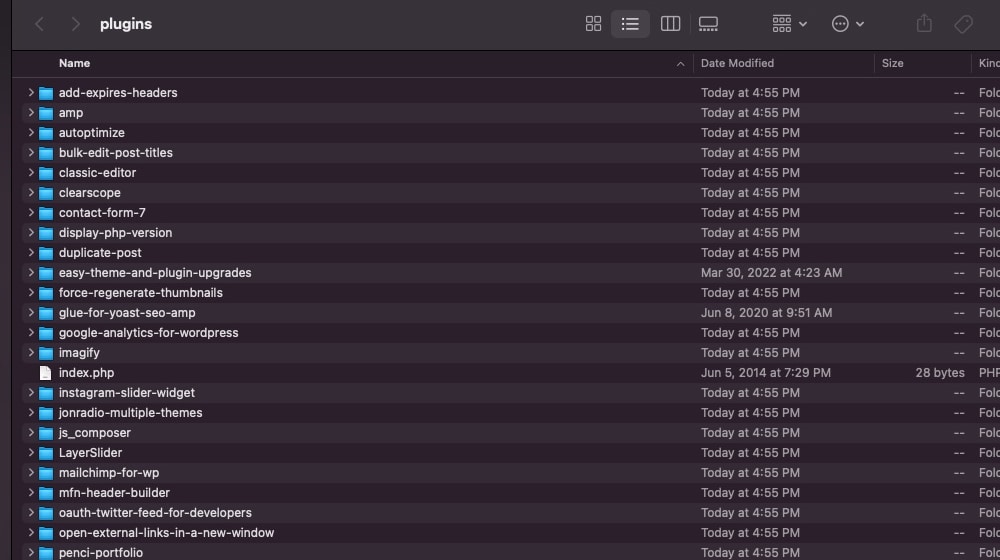Select the 'classic-editor' name

[97, 172]
